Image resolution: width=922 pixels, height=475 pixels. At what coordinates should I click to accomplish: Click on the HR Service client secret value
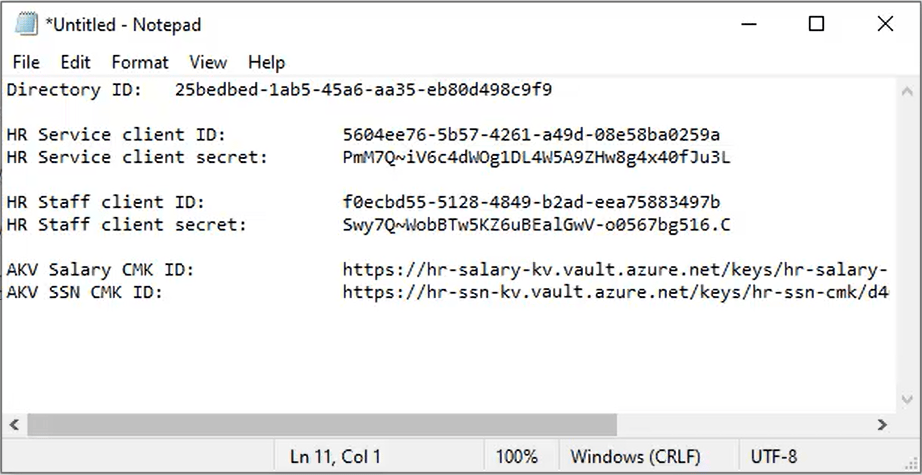(x=536, y=158)
